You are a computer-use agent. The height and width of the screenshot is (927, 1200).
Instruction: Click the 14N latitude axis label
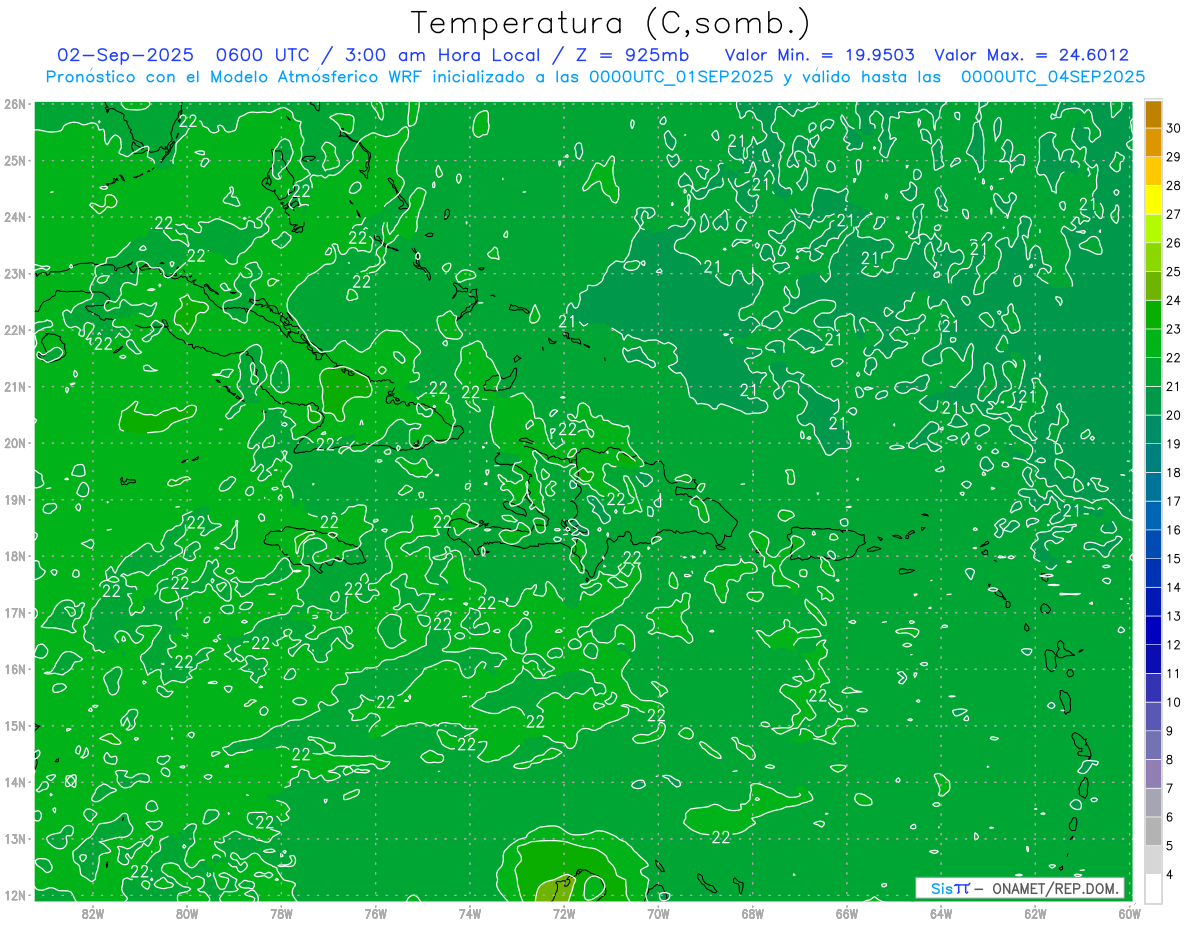pyautogui.click(x=15, y=782)
